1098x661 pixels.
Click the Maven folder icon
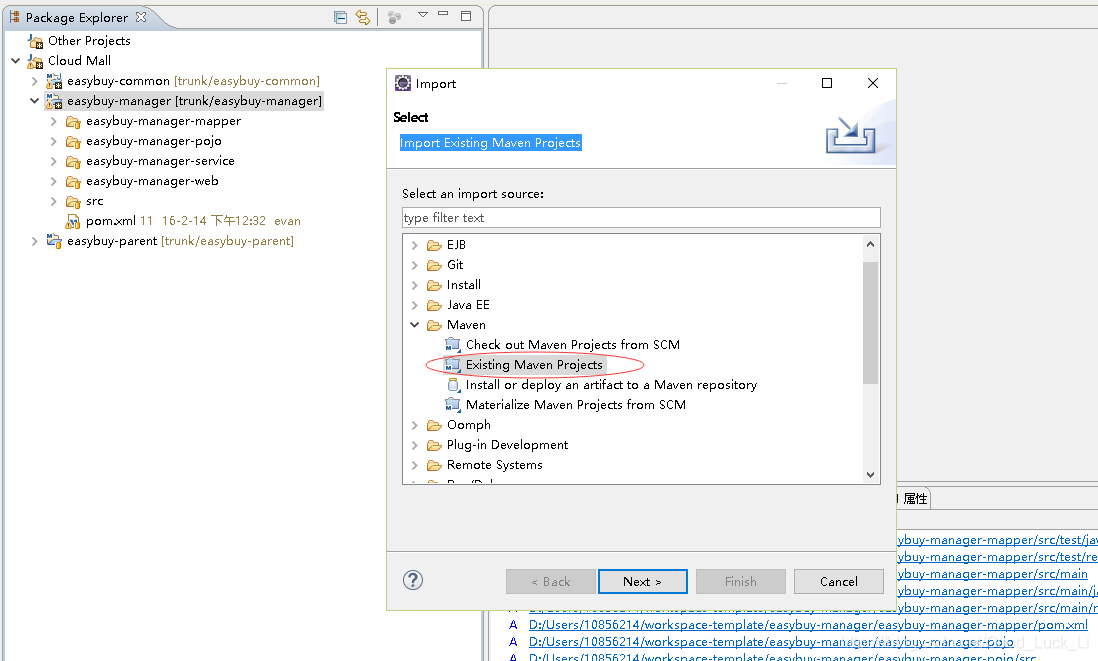434,325
